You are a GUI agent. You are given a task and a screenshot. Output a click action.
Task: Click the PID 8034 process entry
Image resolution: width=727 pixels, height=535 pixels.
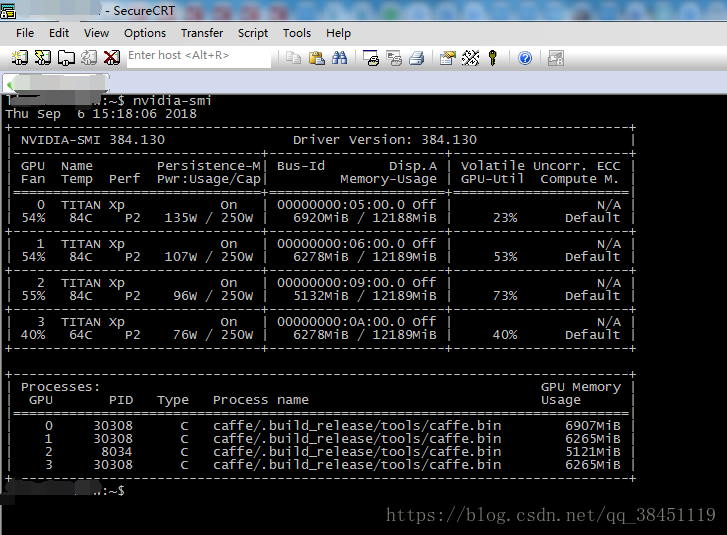pyautogui.click(x=117, y=452)
